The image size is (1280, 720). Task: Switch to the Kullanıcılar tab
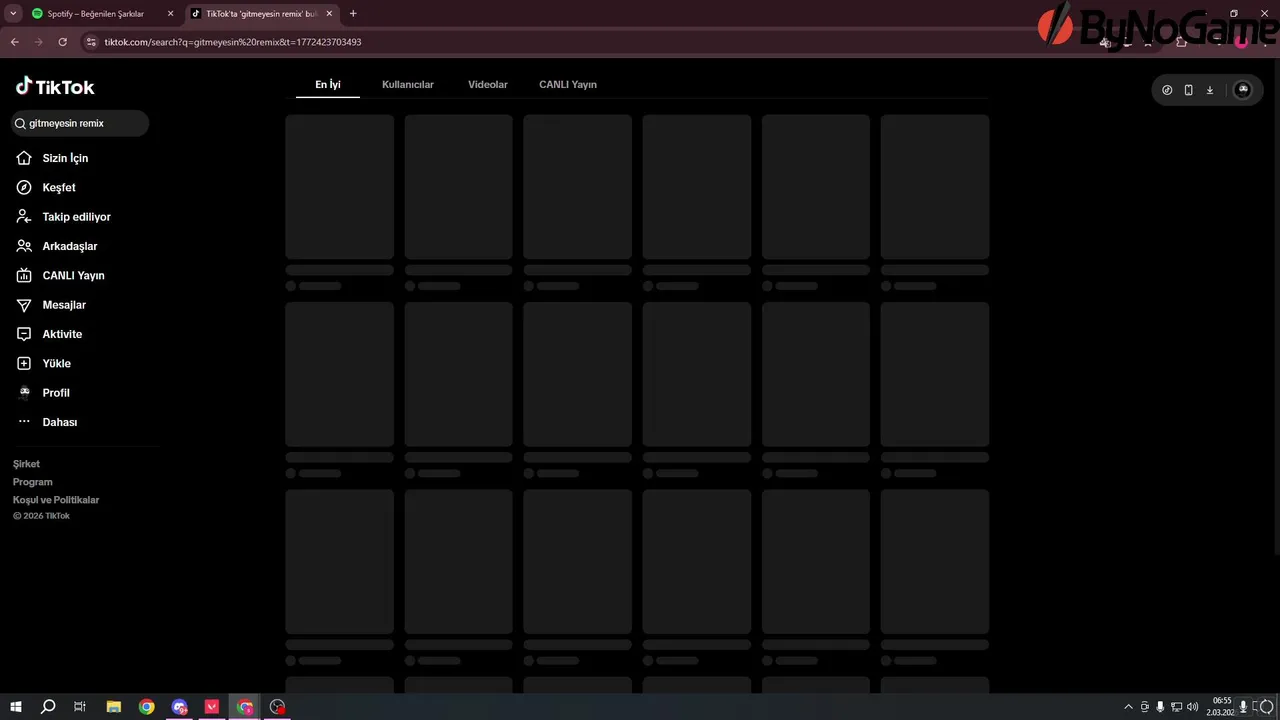[x=408, y=85]
